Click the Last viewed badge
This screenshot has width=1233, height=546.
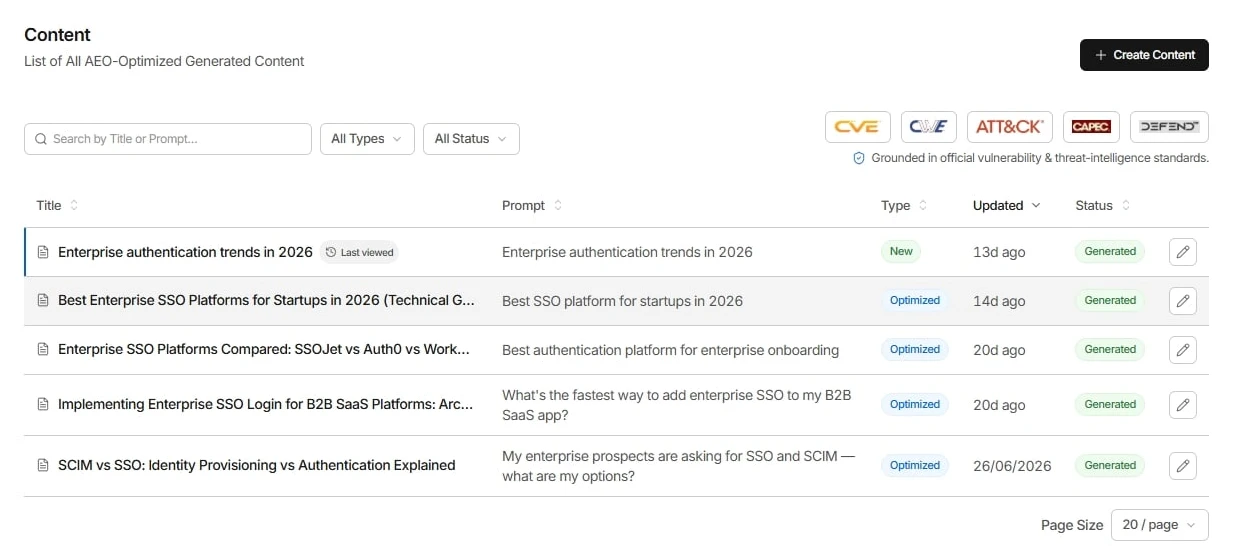click(360, 252)
